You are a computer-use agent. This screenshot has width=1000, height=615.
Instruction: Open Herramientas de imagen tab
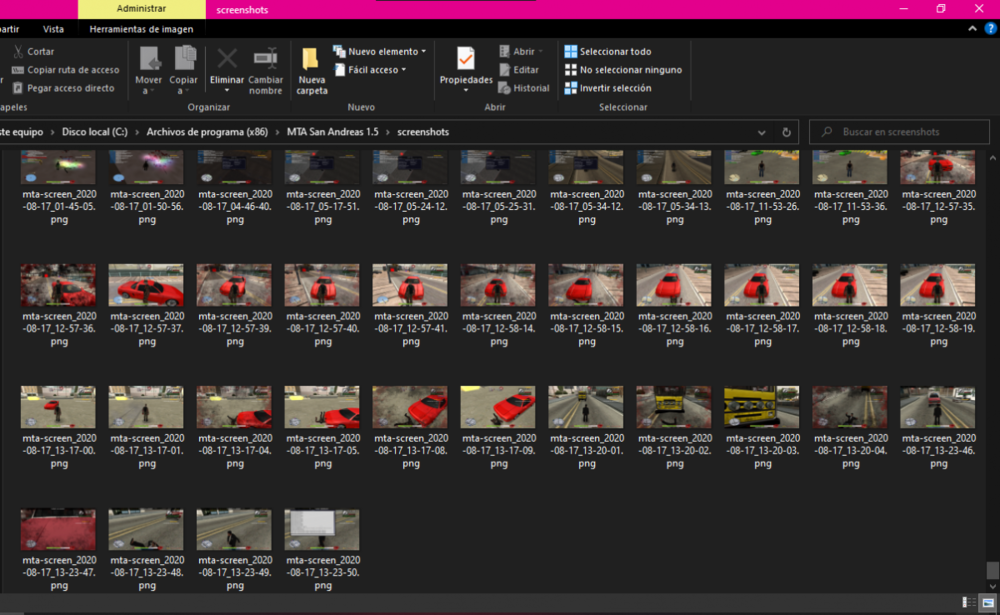141,29
